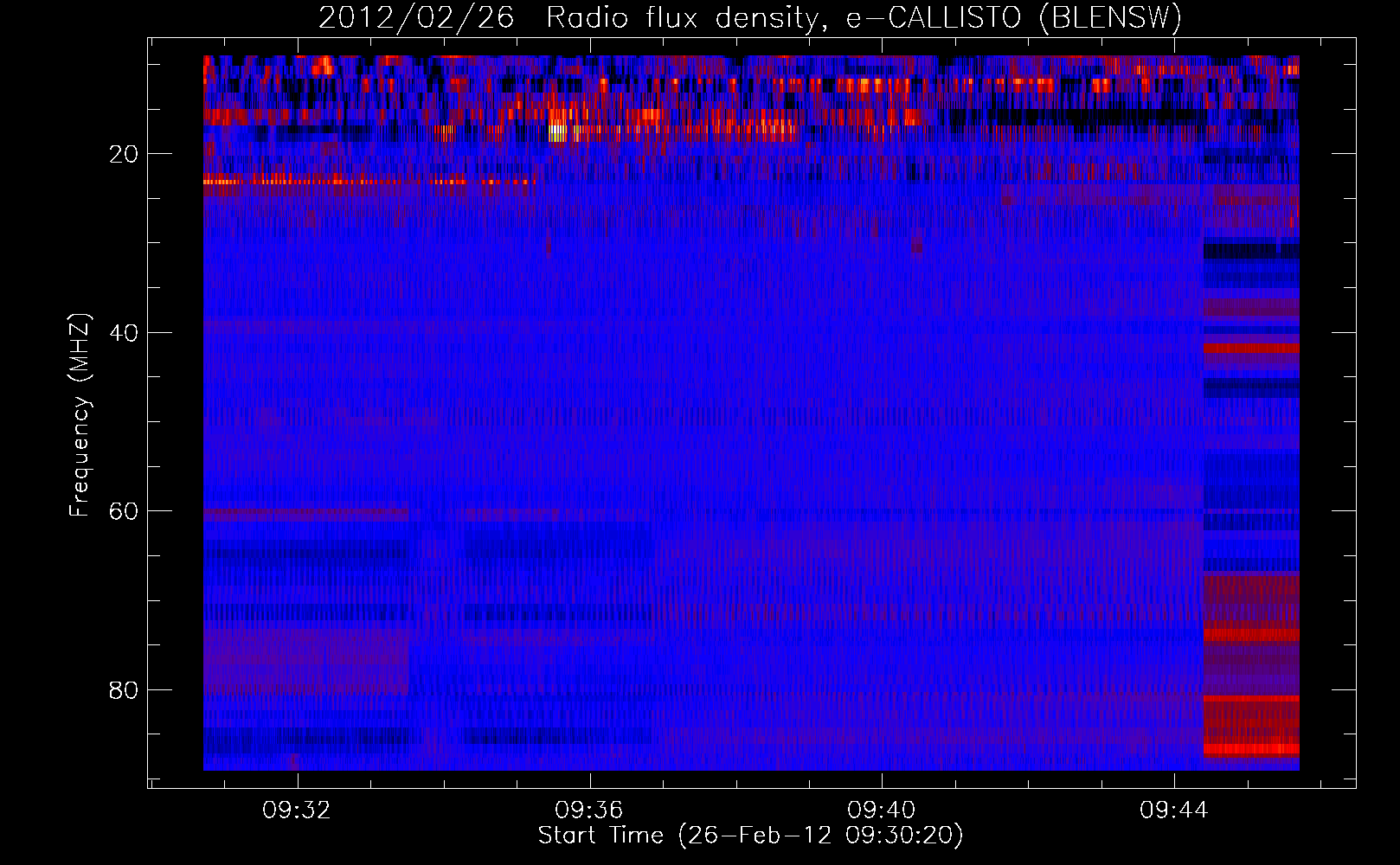Image resolution: width=1400 pixels, height=865 pixels.
Task: Click the 'Start Time (26-Feb-12 09:30:20)' x-axis label
Action: click(x=750, y=836)
